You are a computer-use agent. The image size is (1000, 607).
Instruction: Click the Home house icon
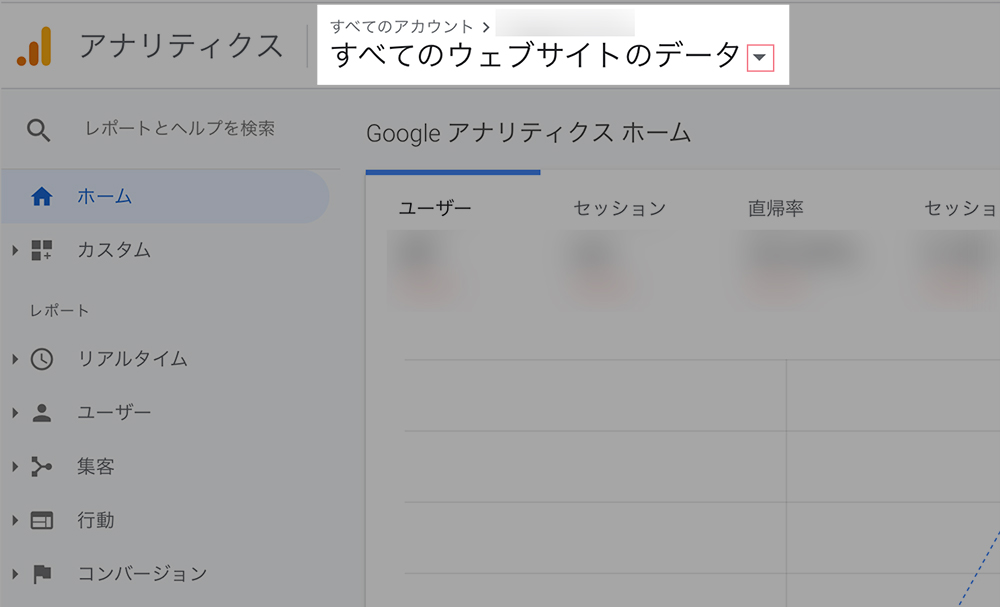41,196
